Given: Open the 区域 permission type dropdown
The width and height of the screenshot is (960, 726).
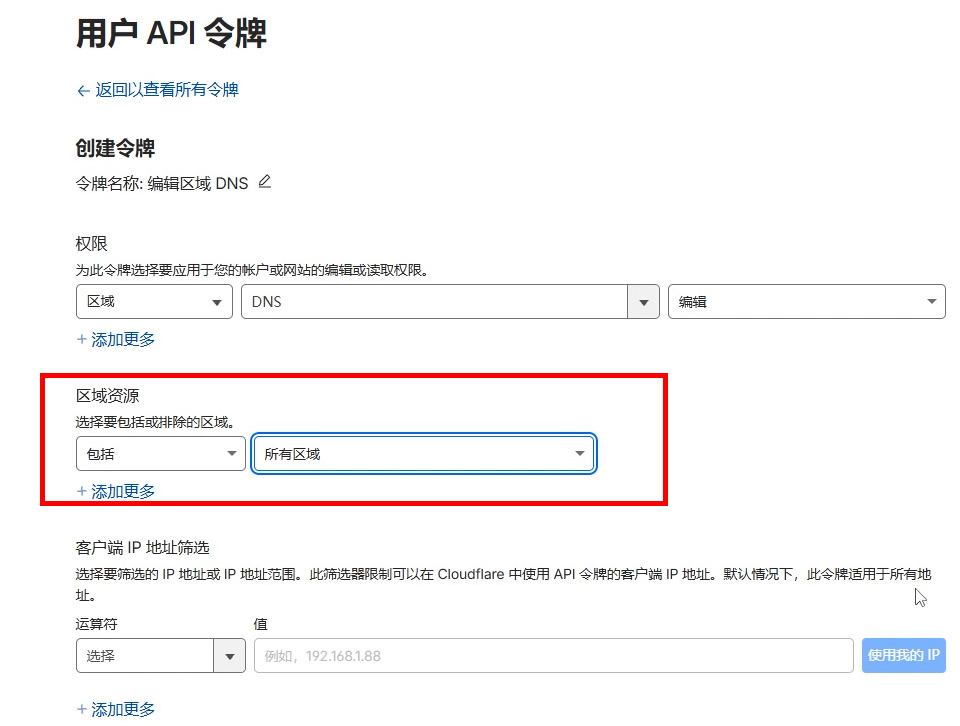Looking at the screenshot, I should pos(153,302).
